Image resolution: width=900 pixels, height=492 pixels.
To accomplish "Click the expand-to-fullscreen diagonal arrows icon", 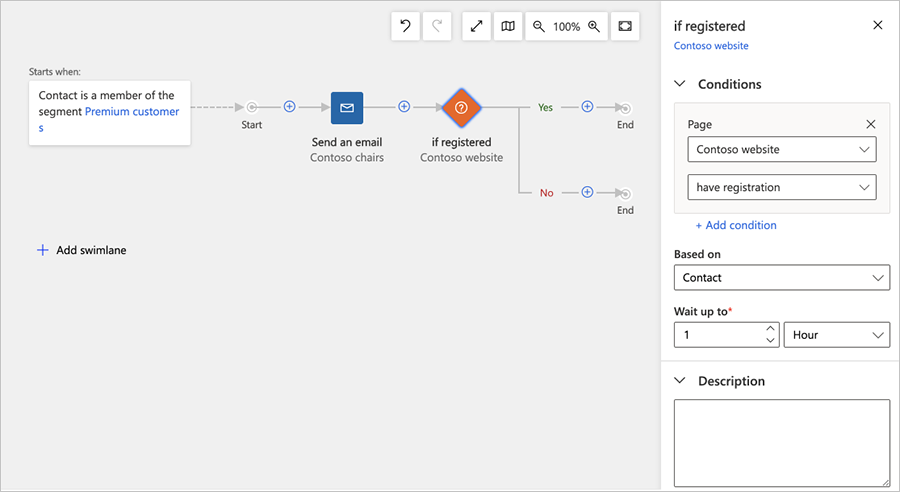I will click(476, 27).
